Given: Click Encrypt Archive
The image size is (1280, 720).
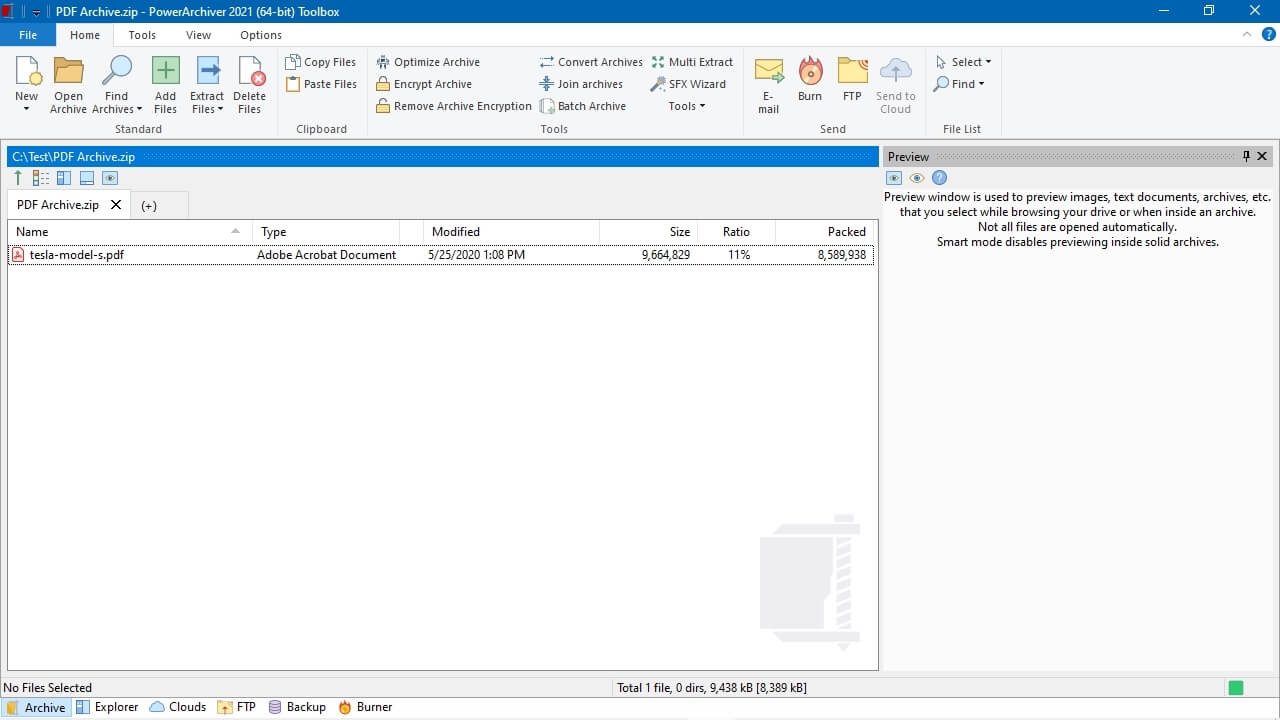Looking at the screenshot, I should 424,84.
